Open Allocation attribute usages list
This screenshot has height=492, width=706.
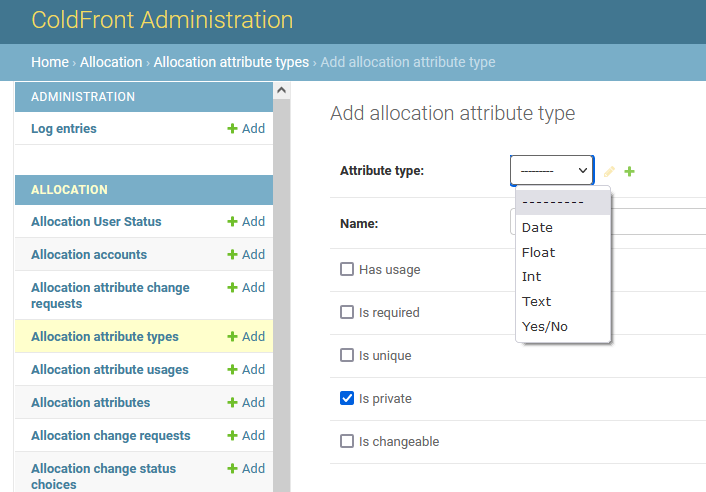[x=110, y=370]
